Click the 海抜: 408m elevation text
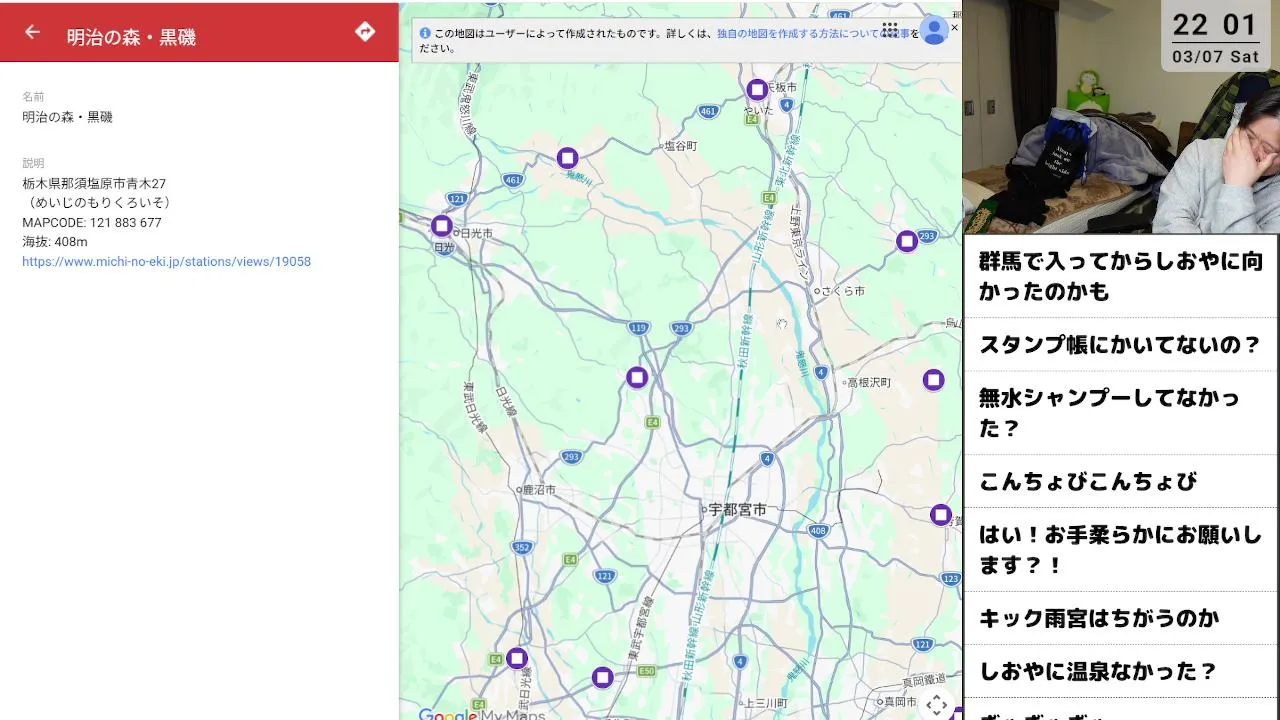1280x720 pixels. [x=55, y=242]
